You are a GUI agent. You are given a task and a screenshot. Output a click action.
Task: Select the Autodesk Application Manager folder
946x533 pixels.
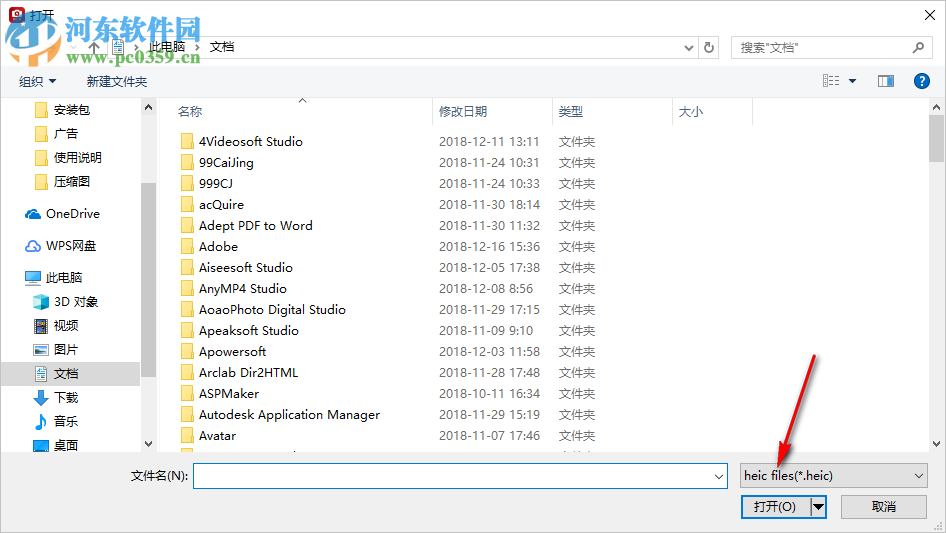290,415
